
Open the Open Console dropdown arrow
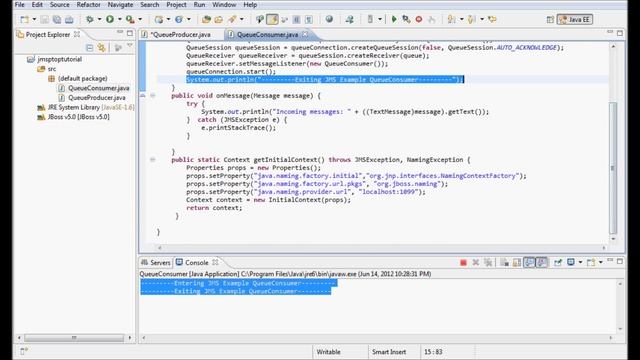[601, 262]
